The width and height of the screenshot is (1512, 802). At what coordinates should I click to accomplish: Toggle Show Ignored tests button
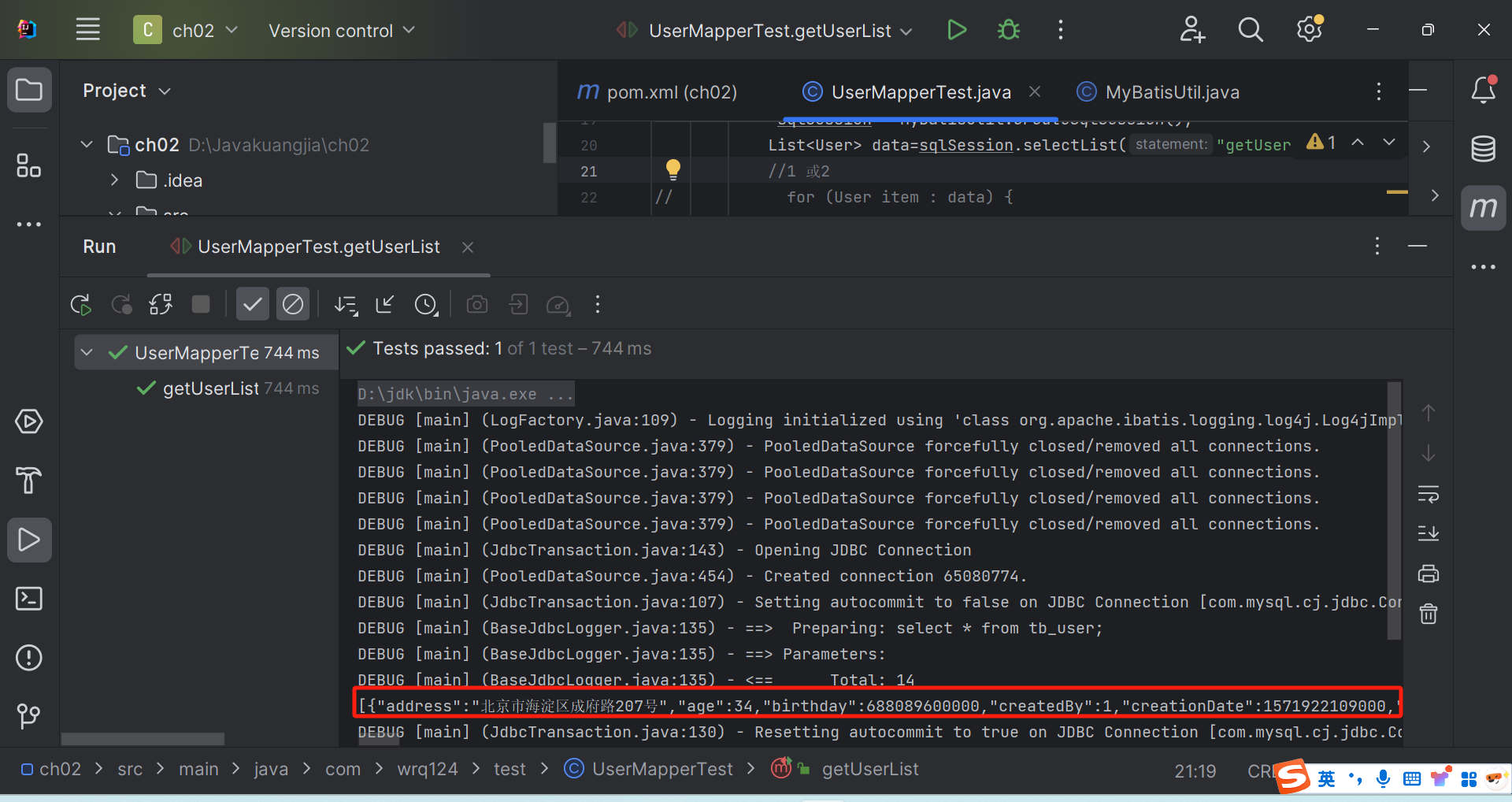[x=292, y=304]
